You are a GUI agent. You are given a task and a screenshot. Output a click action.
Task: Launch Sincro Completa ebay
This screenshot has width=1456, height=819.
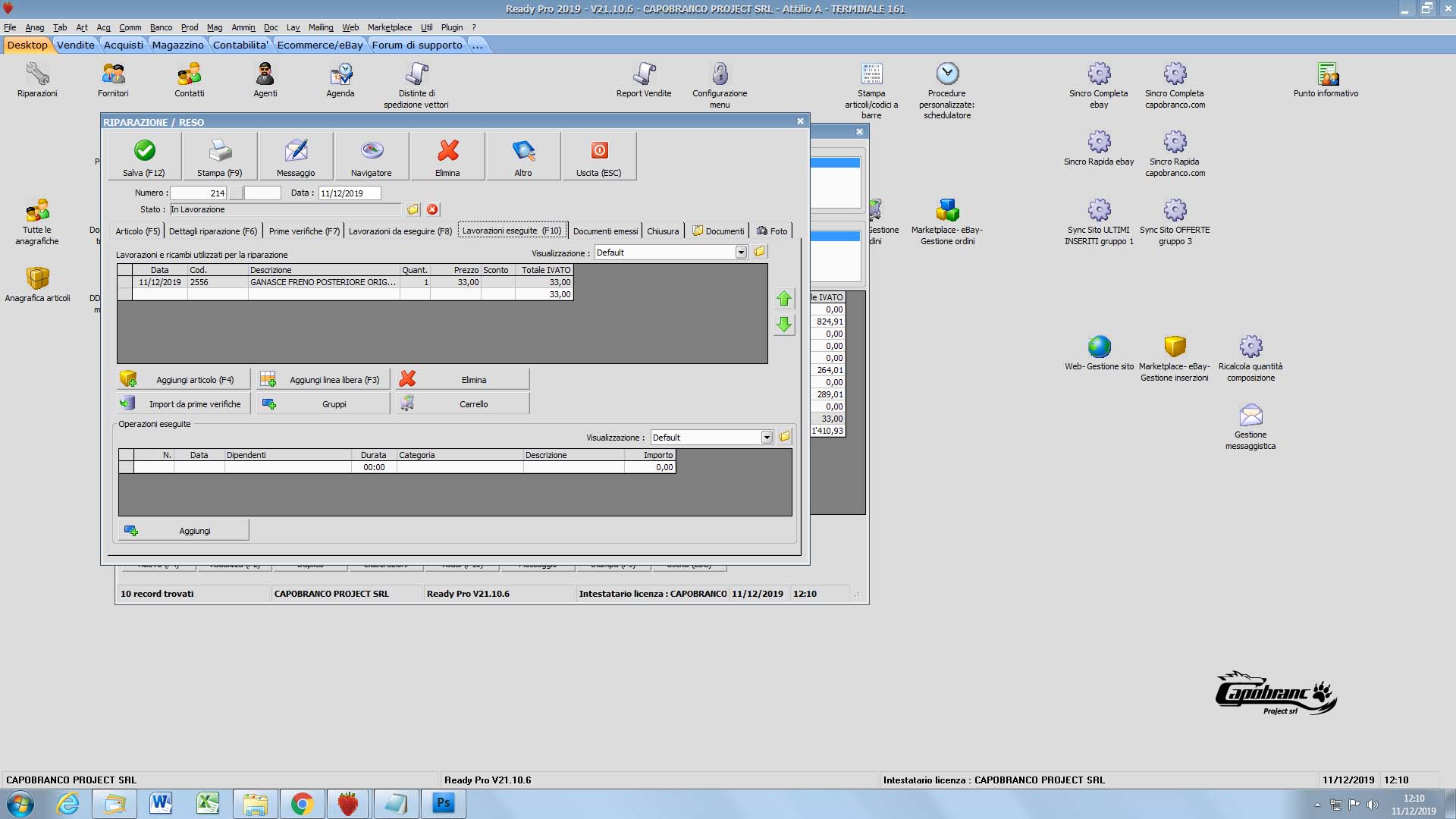coord(1099,85)
